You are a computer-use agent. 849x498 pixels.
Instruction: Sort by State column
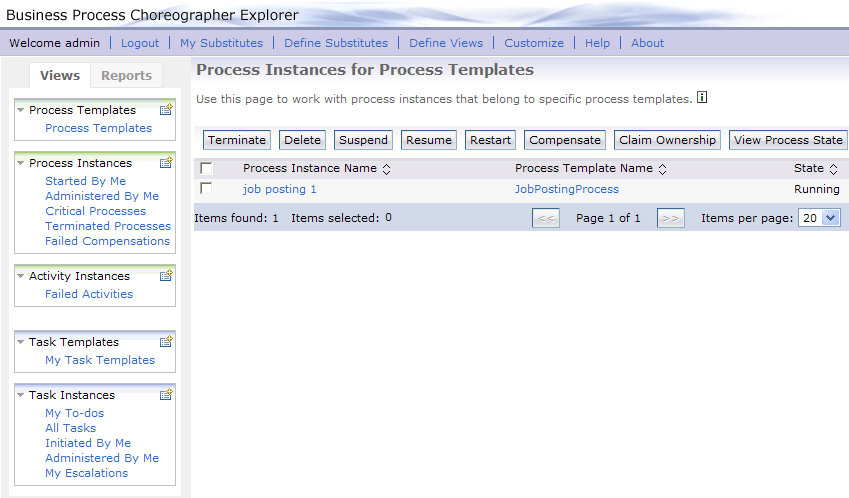tap(833, 169)
